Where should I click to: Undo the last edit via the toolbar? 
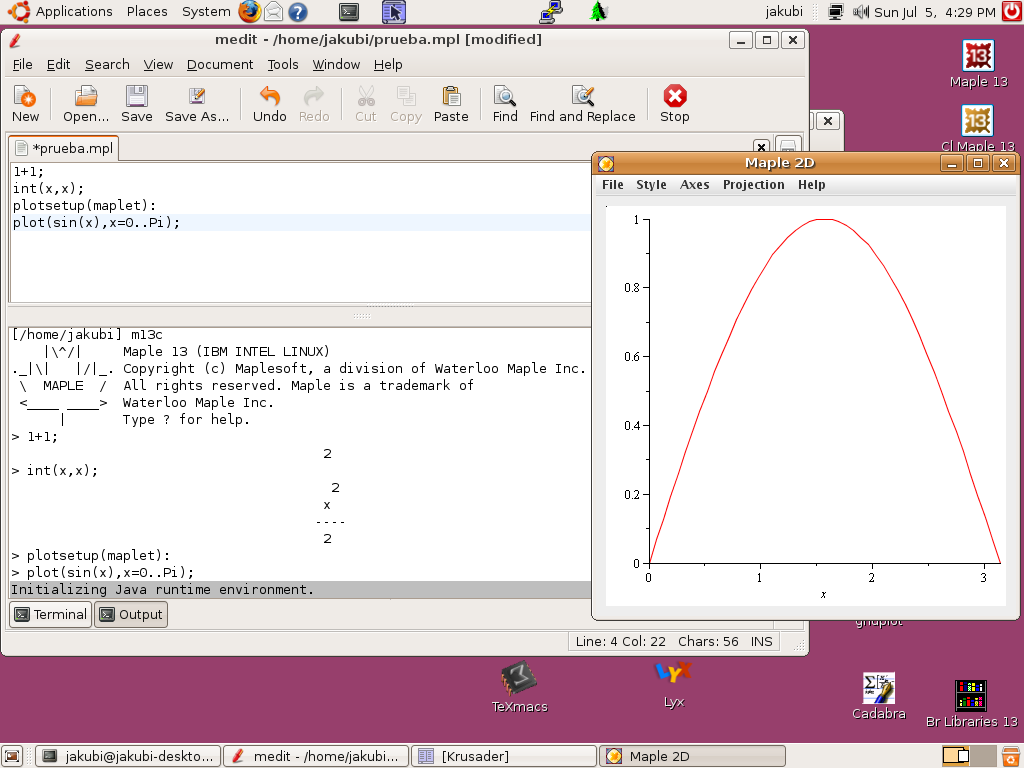(269, 104)
